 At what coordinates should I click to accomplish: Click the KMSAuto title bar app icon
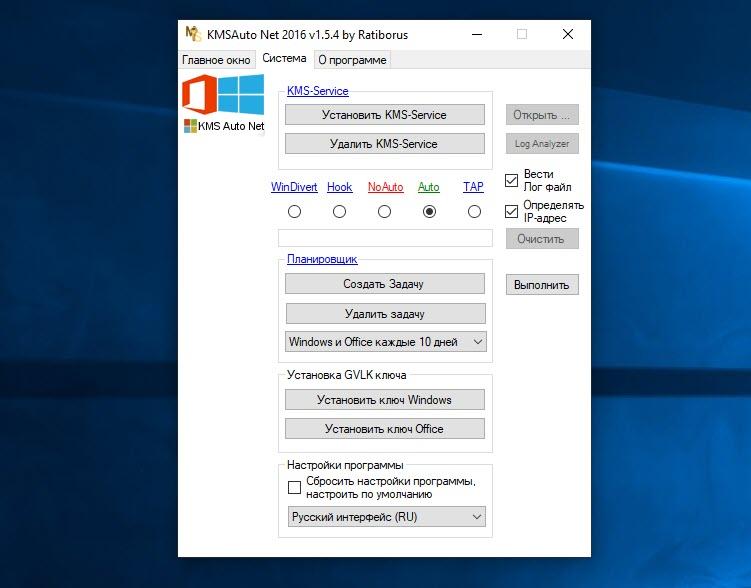click(x=193, y=34)
